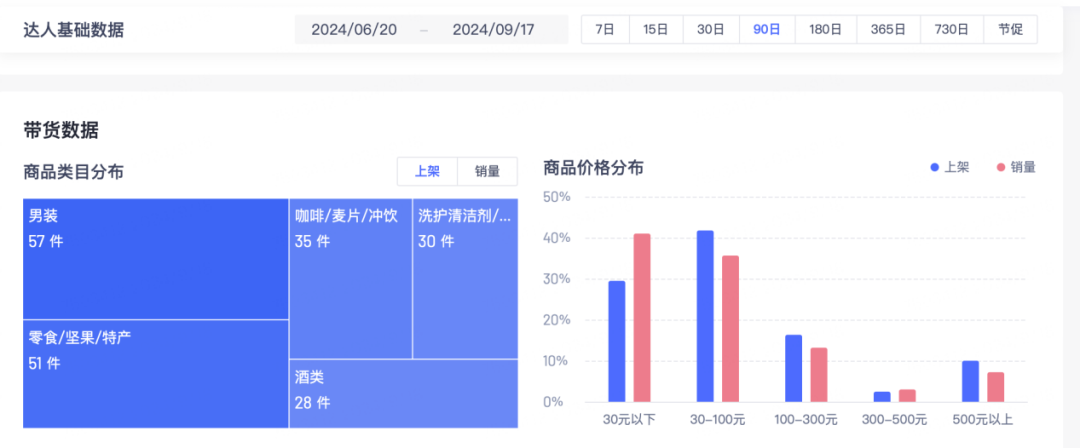Screen dimensions: 1080x448
Task: Switch to the 30日 range
Action: click(710, 30)
